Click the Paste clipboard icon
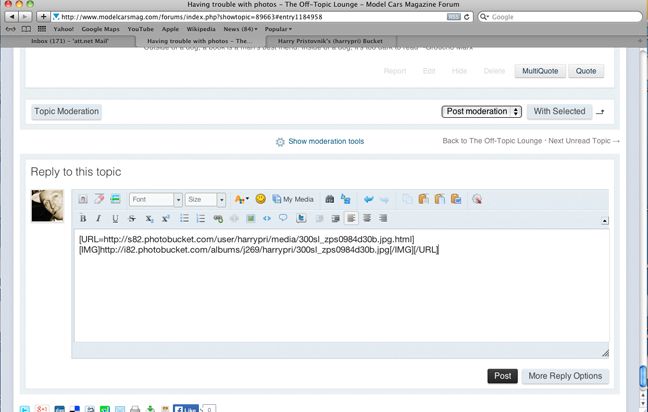The image size is (648, 412). coord(423,199)
